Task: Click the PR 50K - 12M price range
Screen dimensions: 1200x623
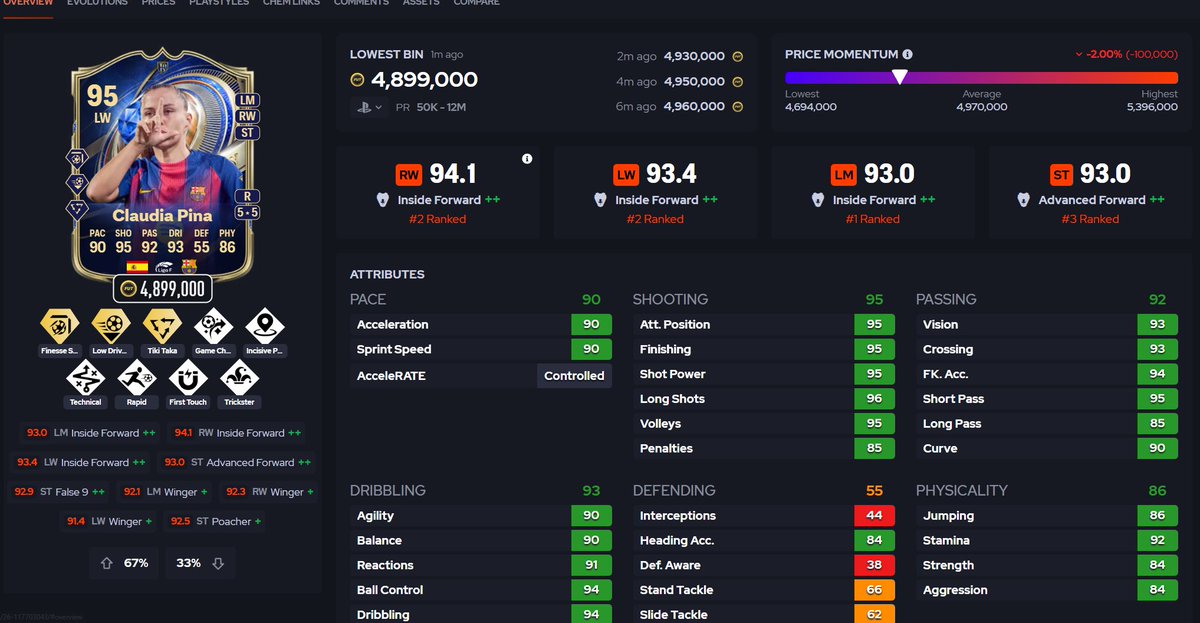Action: pyautogui.click(x=430, y=107)
